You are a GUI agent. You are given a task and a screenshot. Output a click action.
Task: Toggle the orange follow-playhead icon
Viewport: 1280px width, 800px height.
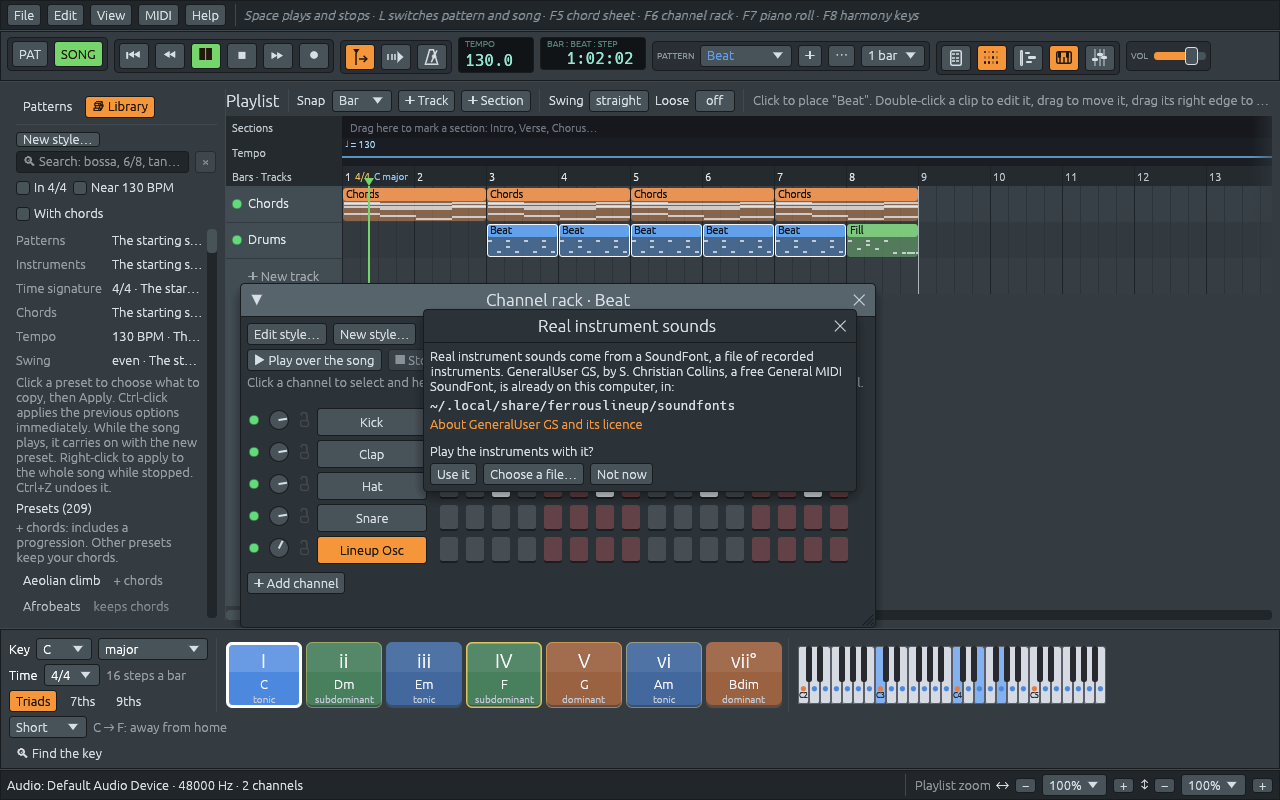(360, 57)
